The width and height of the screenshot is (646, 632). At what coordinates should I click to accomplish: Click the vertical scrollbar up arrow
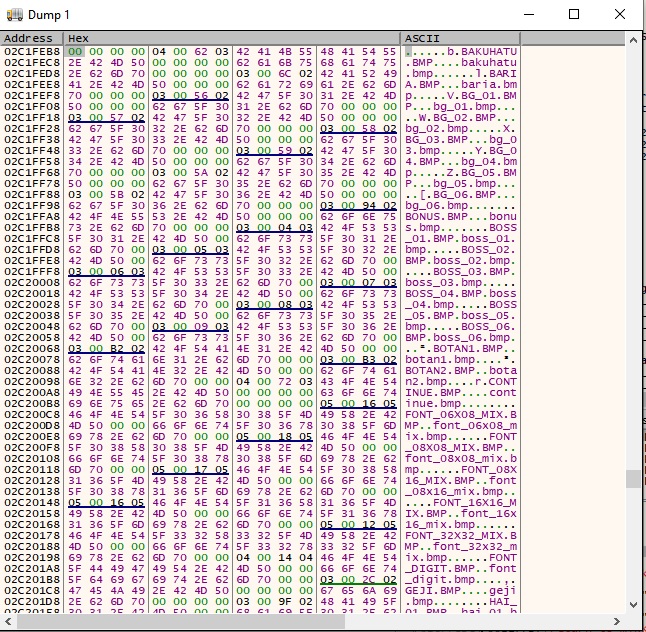tap(633, 38)
